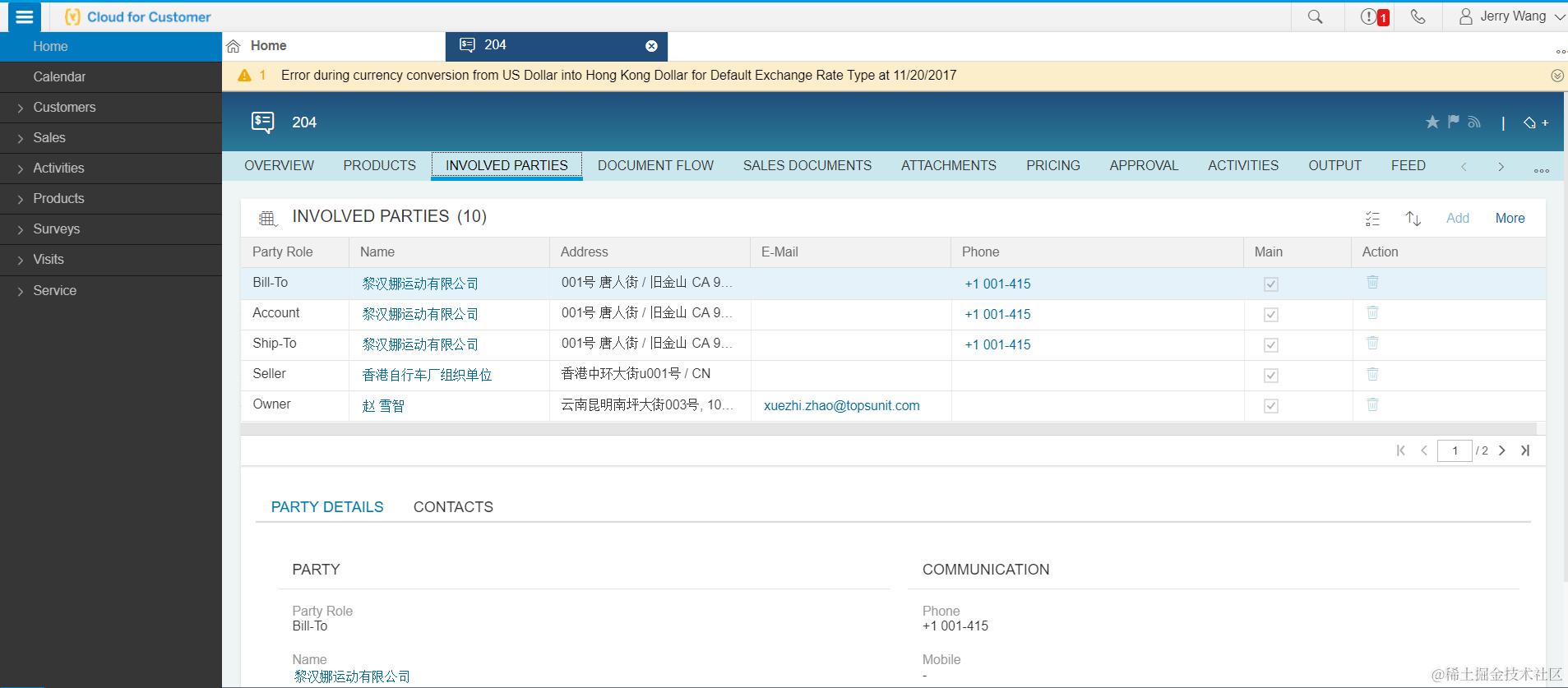The image size is (1568, 688).
Task: Delete the Owner party row
Action: click(1372, 404)
